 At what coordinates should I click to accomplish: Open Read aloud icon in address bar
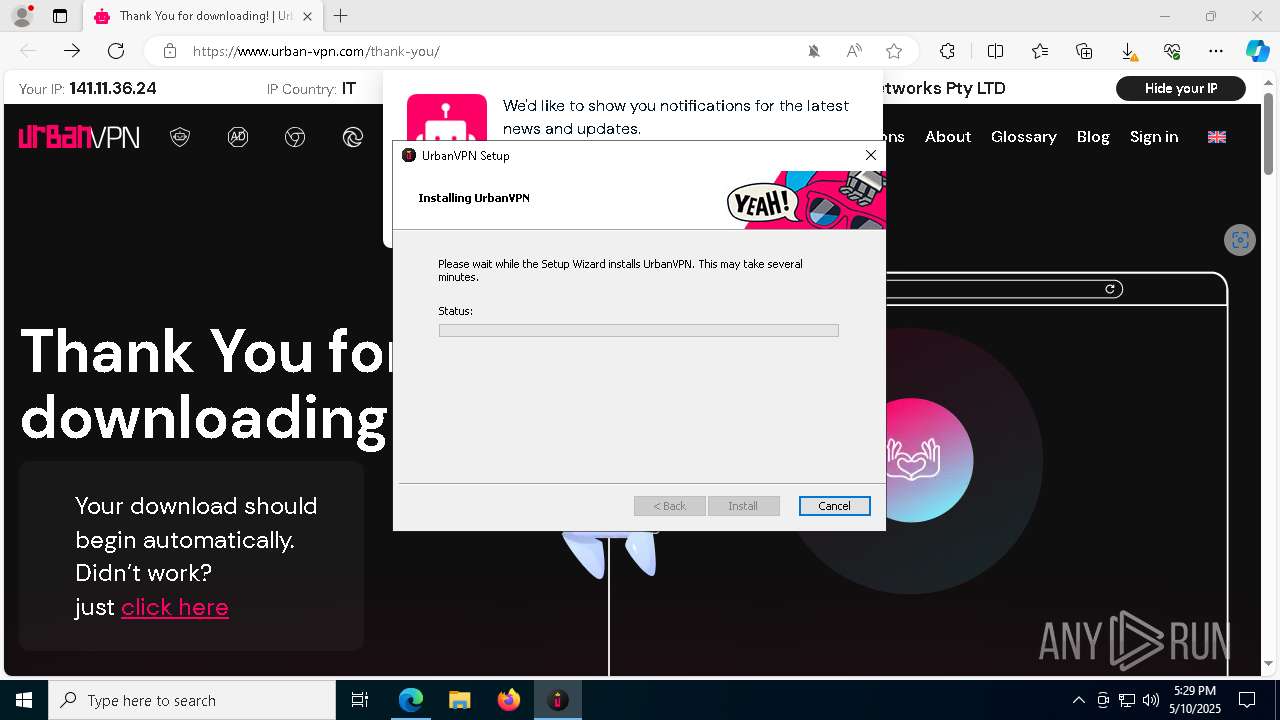click(854, 51)
